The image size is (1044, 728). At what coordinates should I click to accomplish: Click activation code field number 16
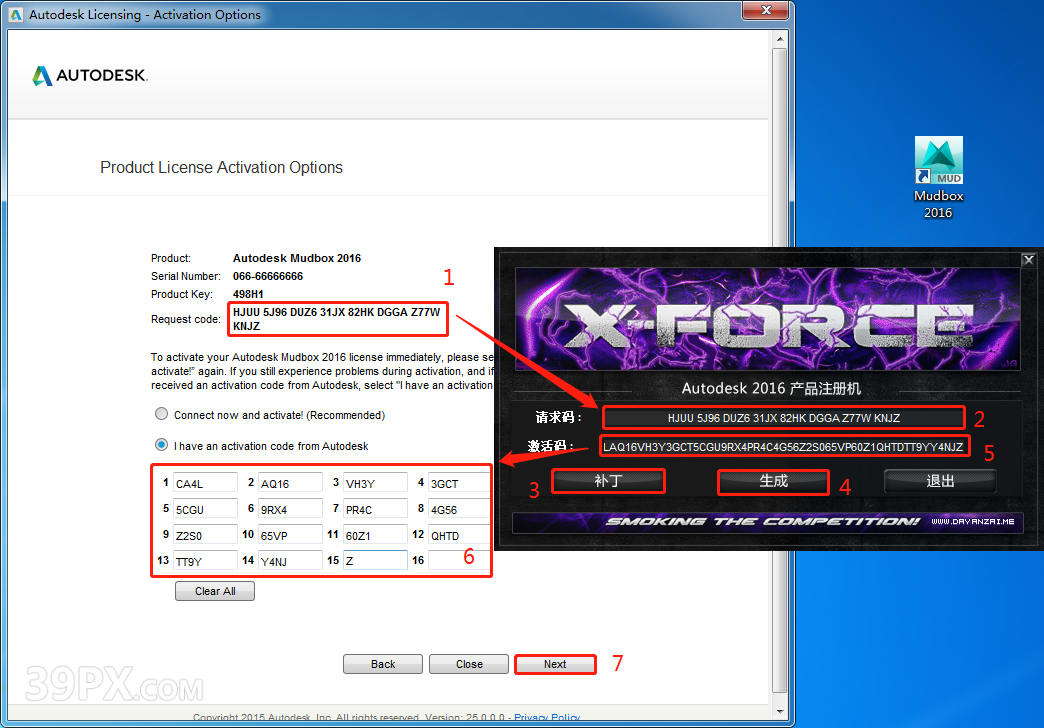(x=459, y=561)
